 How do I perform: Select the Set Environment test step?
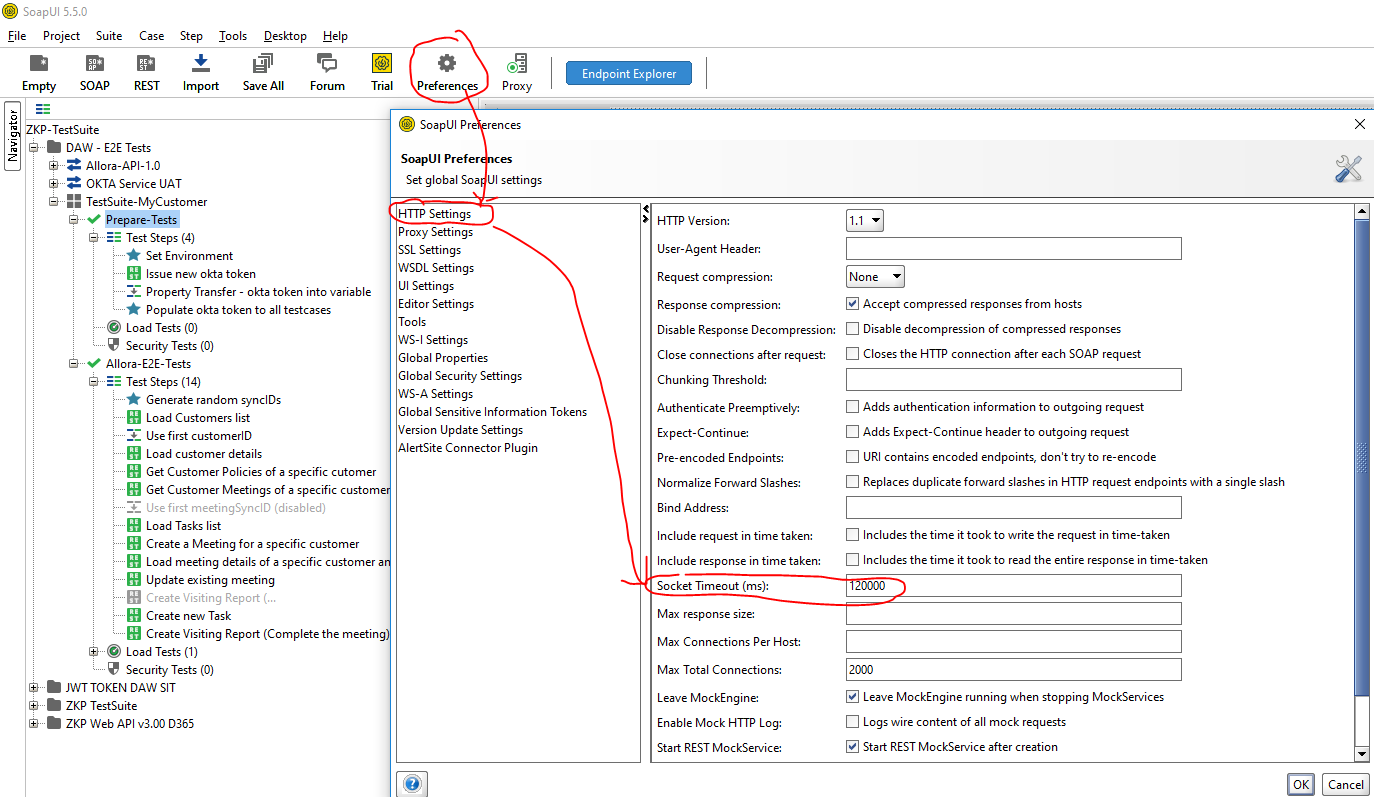click(x=189, y=256)
